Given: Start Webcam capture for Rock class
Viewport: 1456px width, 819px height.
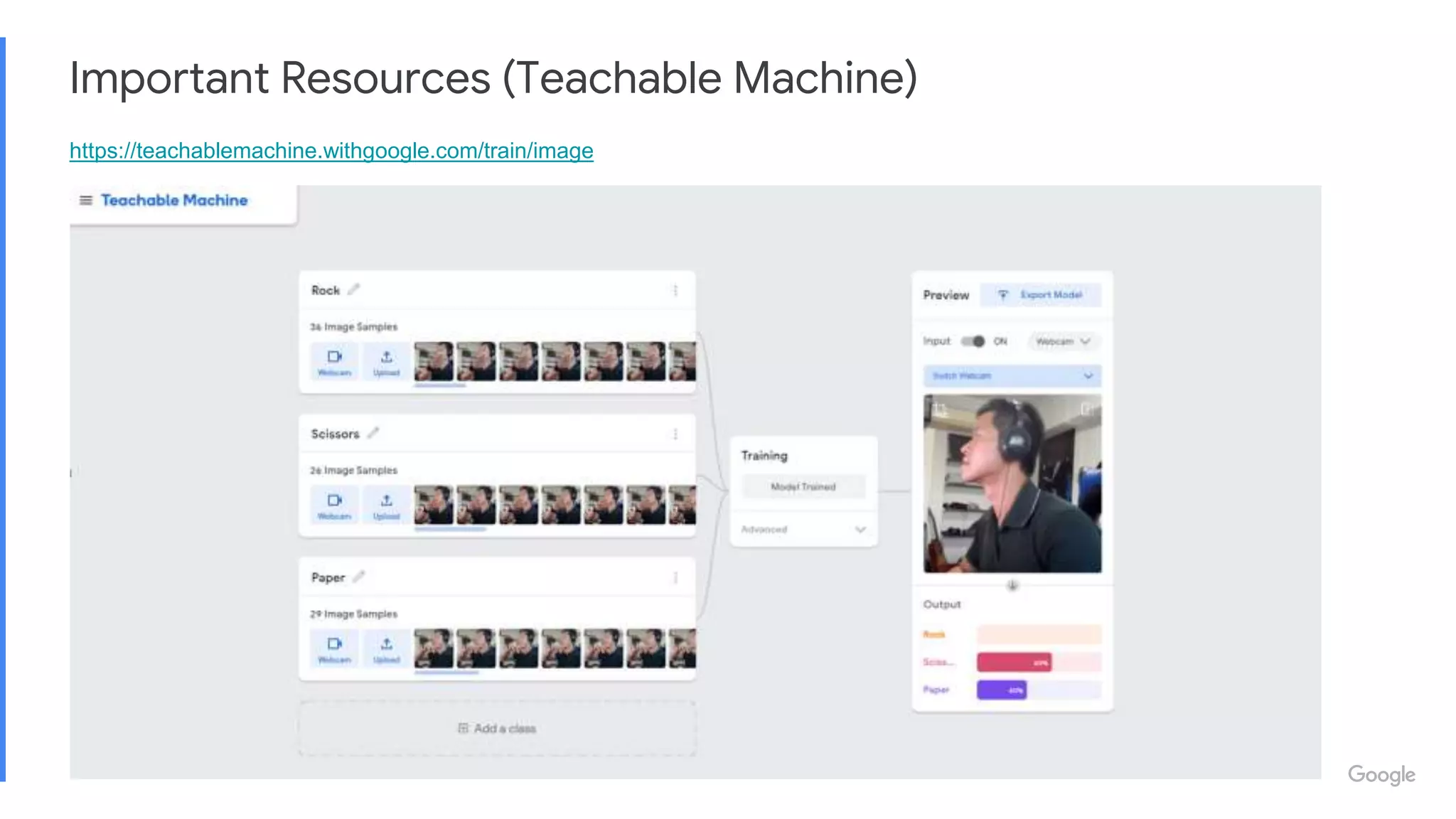Looking at the screenshot, I should pyautogui.click(x=334, y=362).
